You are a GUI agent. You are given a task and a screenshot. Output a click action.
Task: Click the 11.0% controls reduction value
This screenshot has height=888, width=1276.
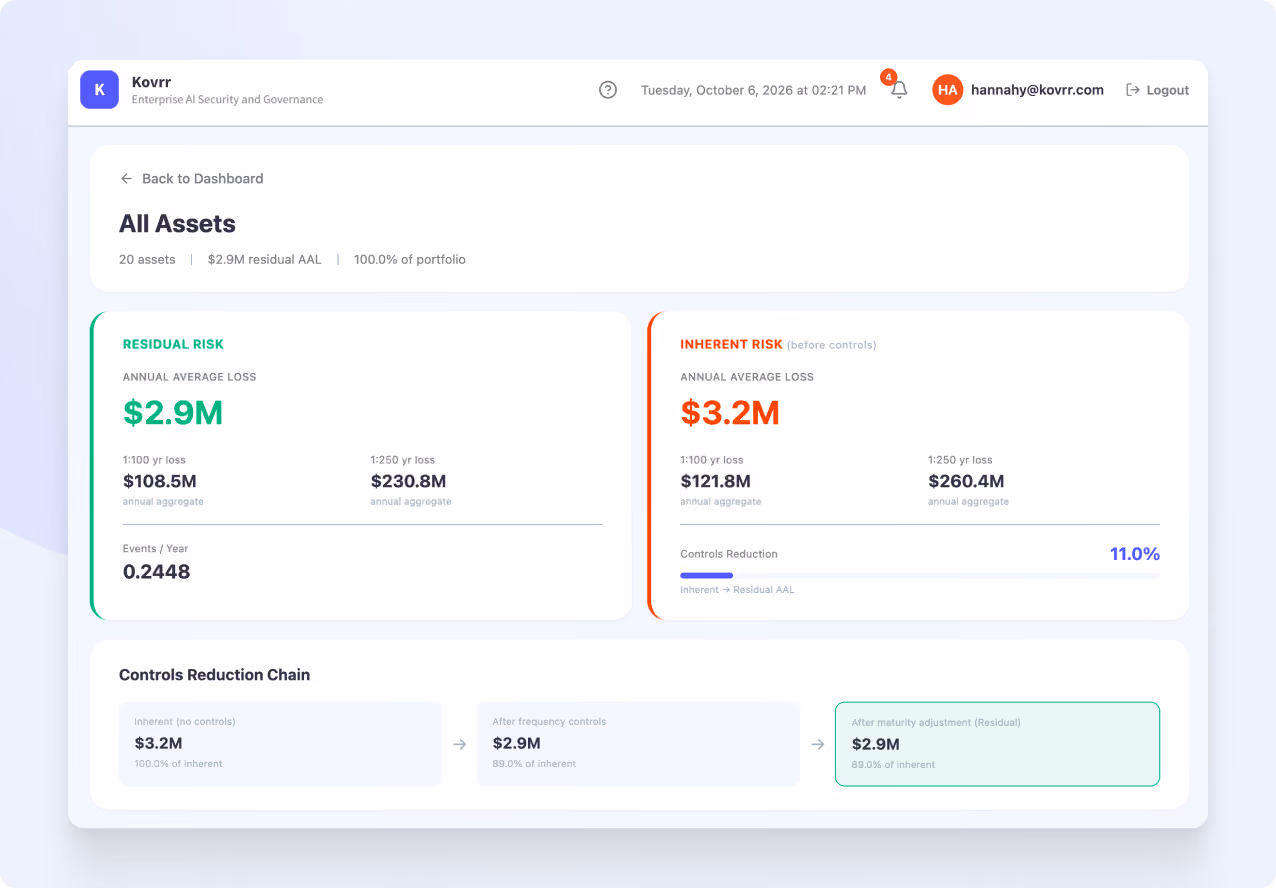tap(1135, 554)
